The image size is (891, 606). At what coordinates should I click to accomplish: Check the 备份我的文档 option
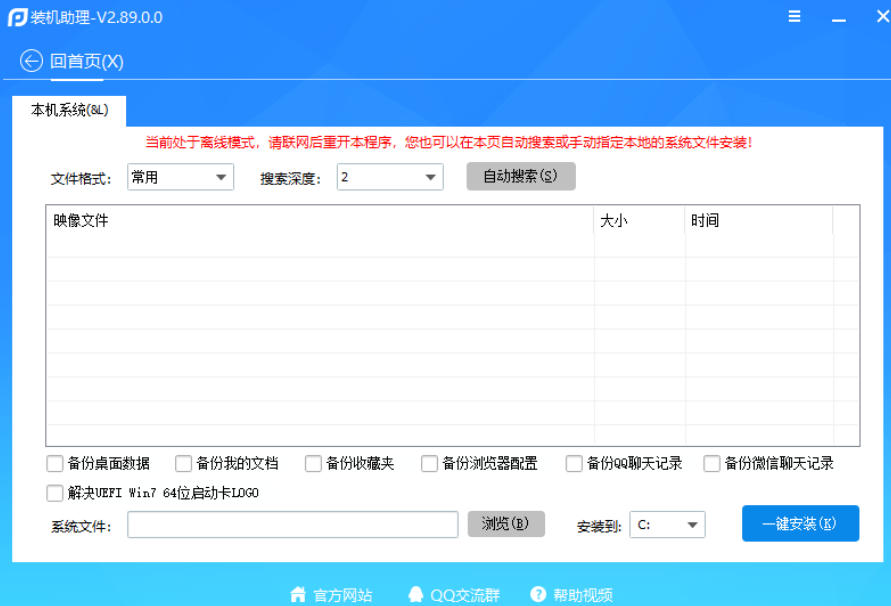pyautogui.click(x=184, y=463)
